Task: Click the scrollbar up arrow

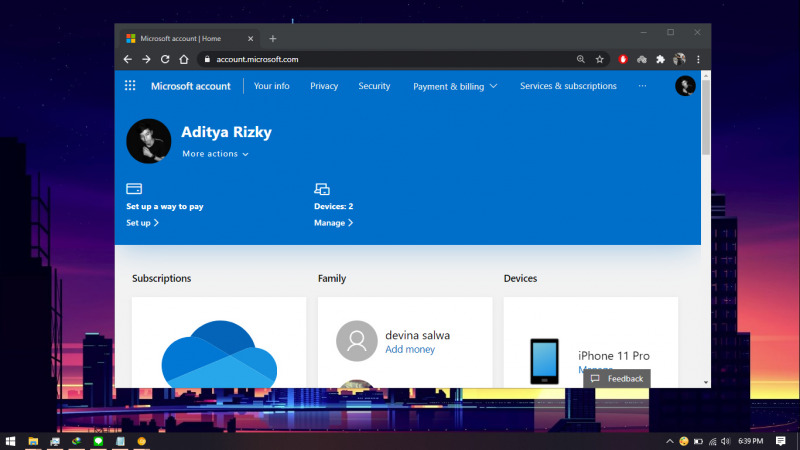Action: [706, 76]
